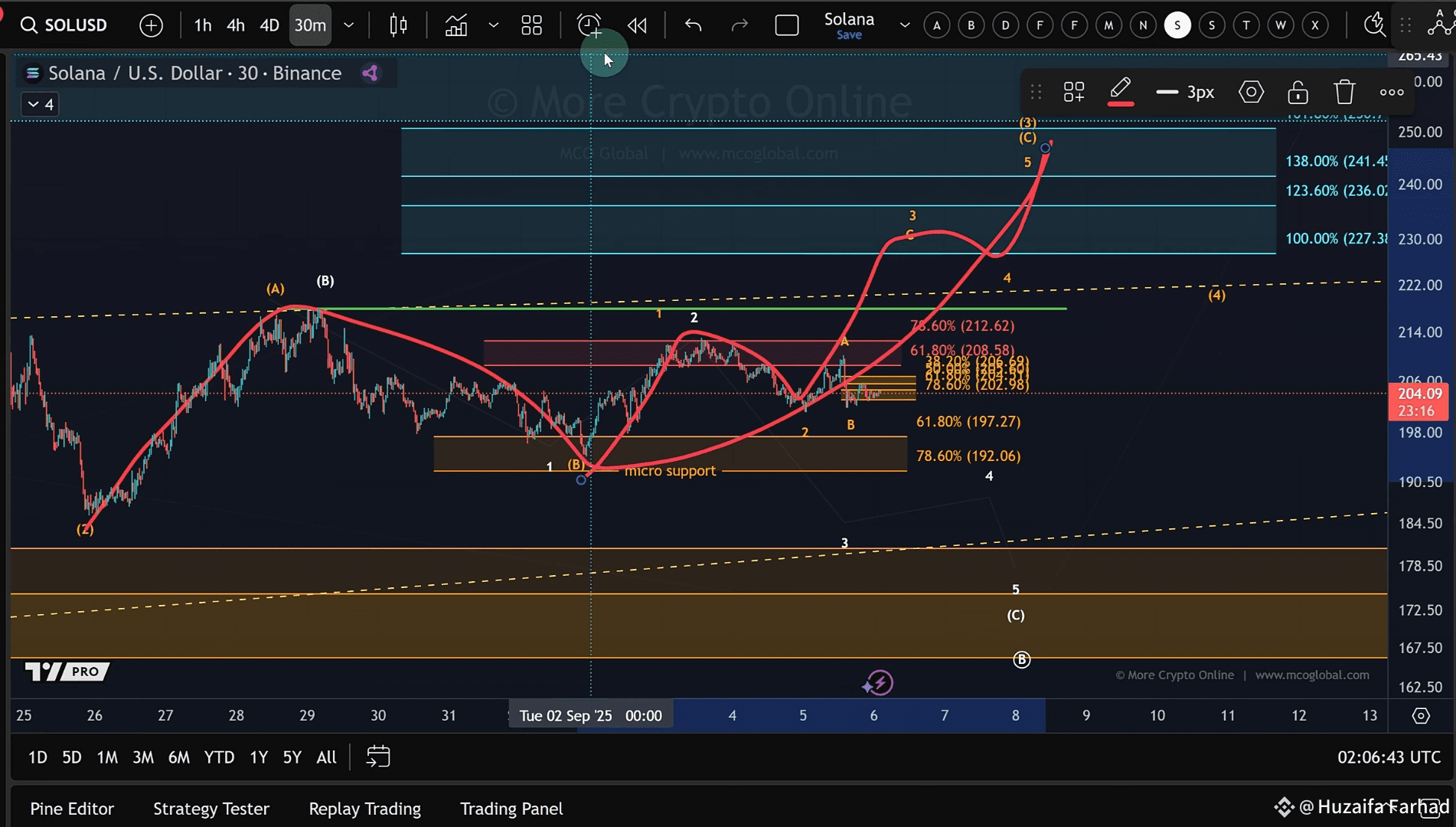1456x827 pixels.
Task: Switch to 1h timeframe
Action: coord(202,25)
